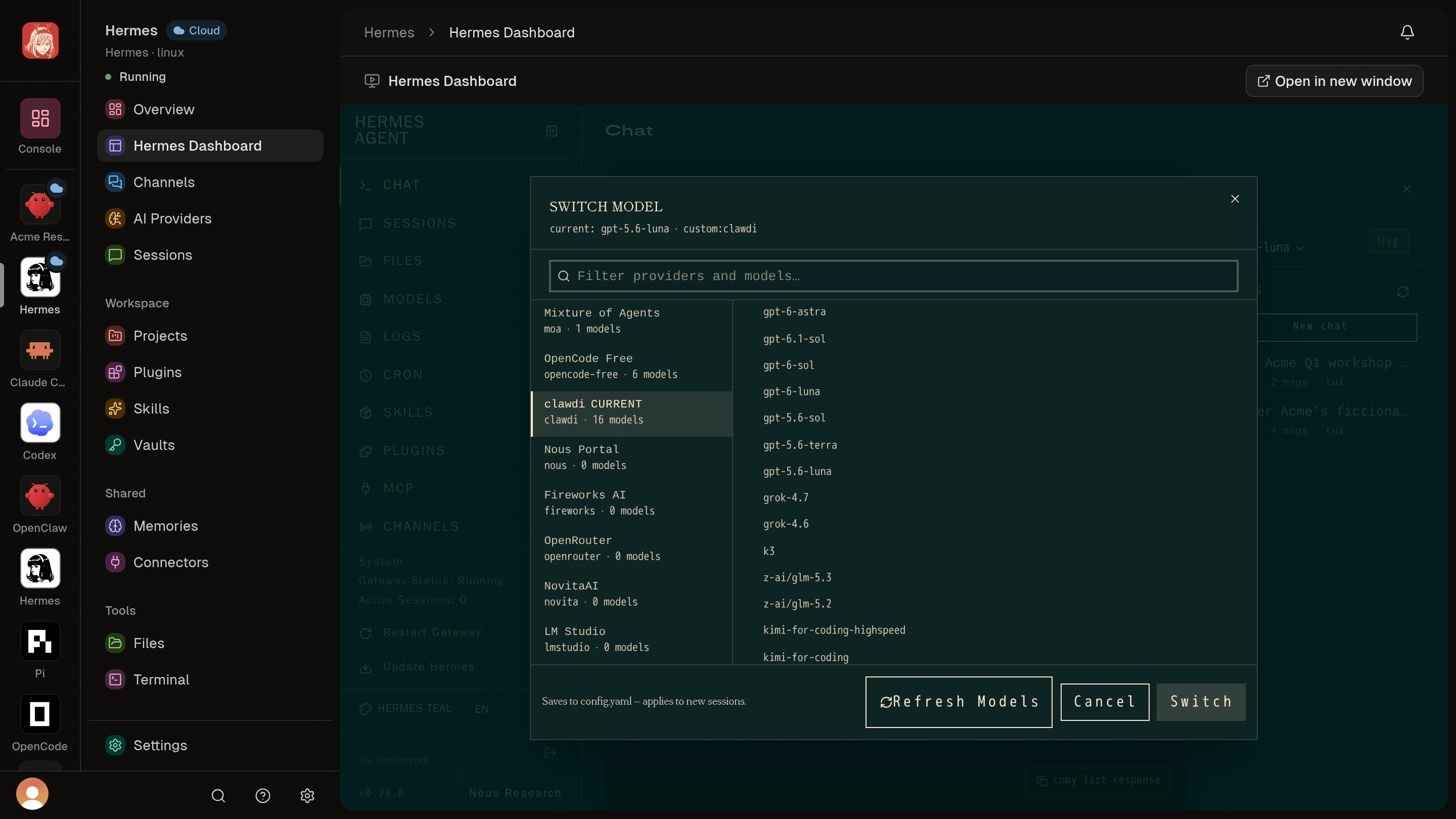Click the Console icon in left rail
Viewport: 1456px width, 819px height.
(39, 119)
